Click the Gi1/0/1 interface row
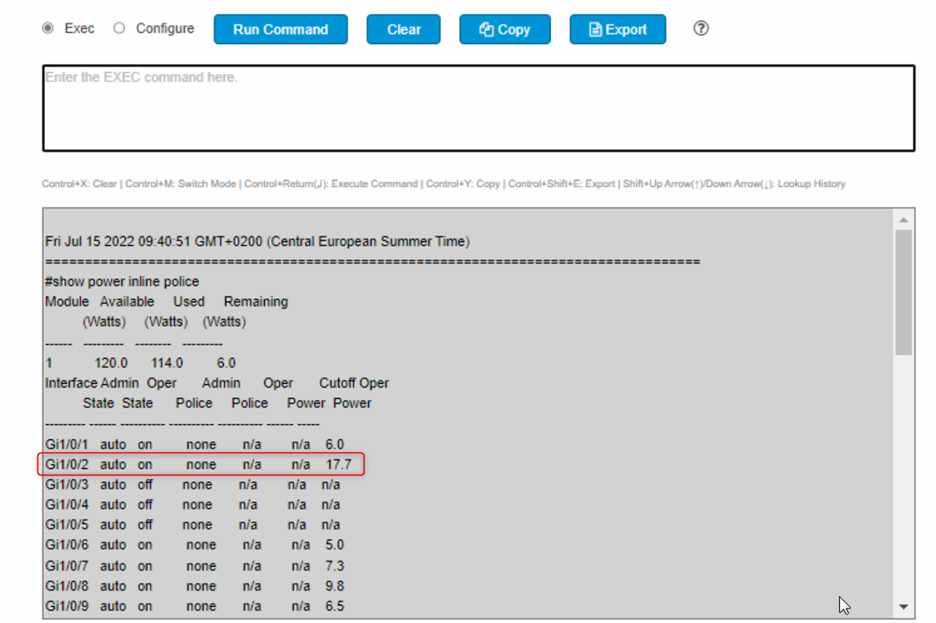The width and height of the screenshot is (936, 623). [194, 444]
